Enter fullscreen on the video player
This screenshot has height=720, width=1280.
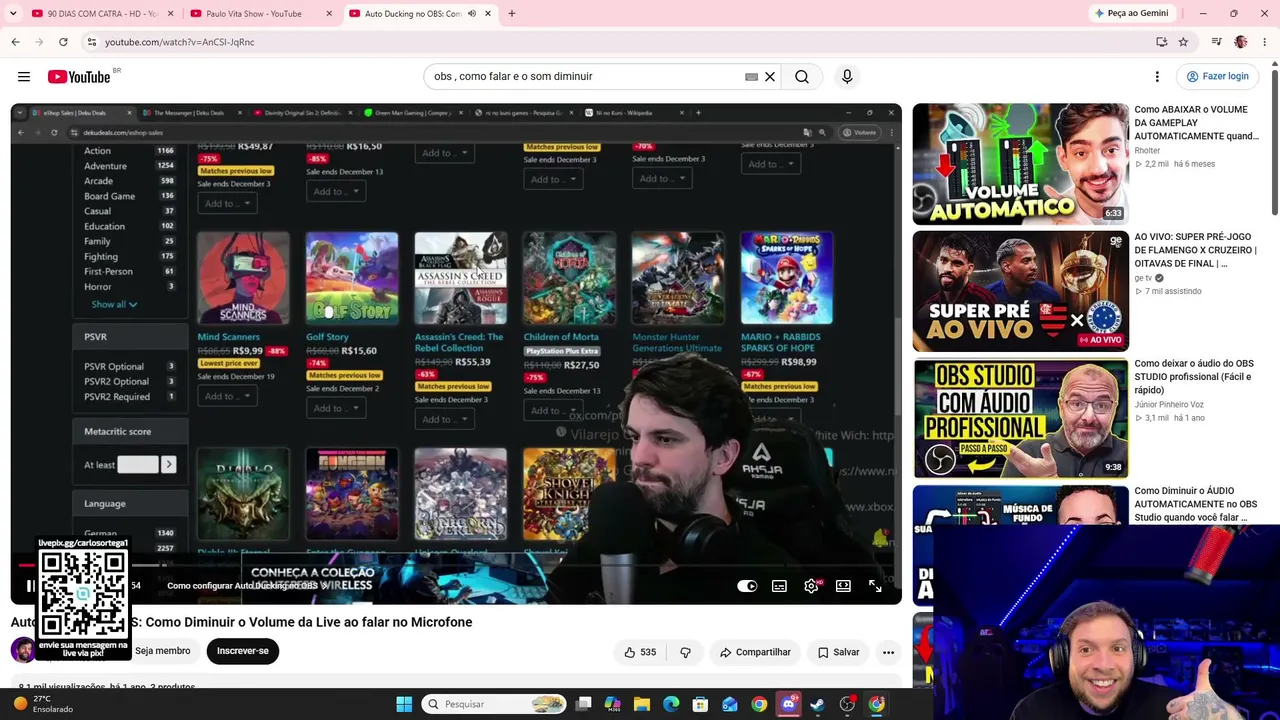point(875,586)
